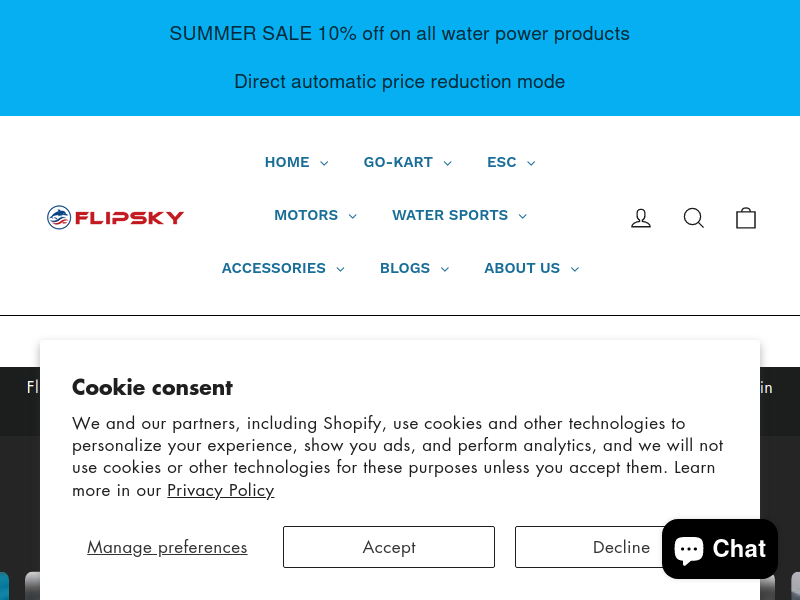This screenshot has width=800, height=600.
Task: Expand the HOME menu chevron
Action: (324, 163)
